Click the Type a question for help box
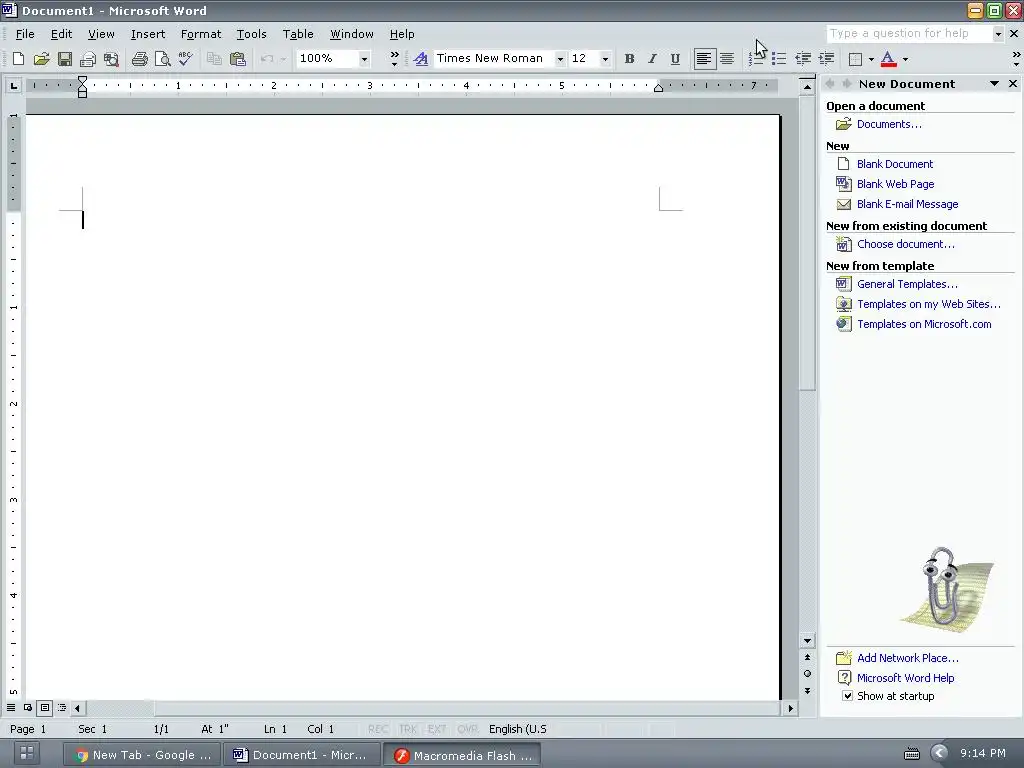The height and width of the screenshot is (768, 1024). pyautogui.click(x=908, y=33)
